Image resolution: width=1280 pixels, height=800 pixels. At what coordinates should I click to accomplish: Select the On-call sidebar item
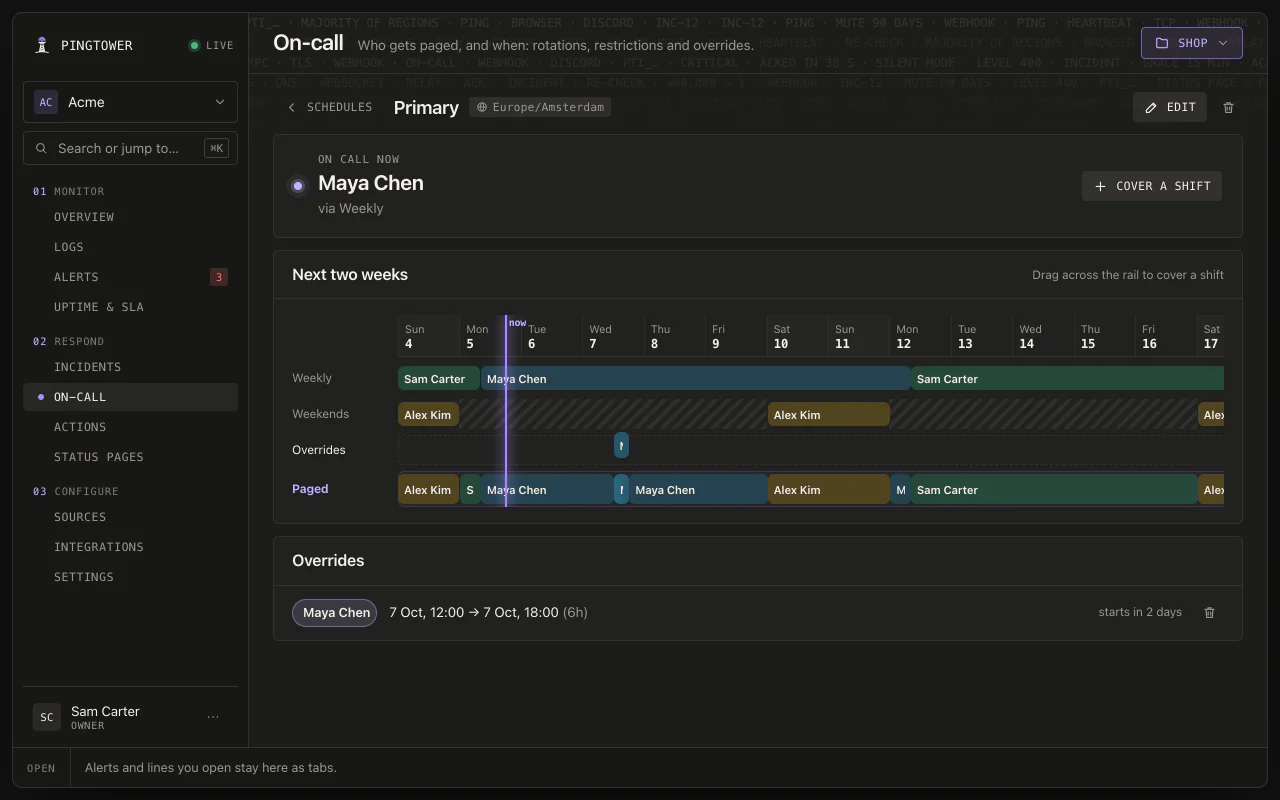click(130, 397)
